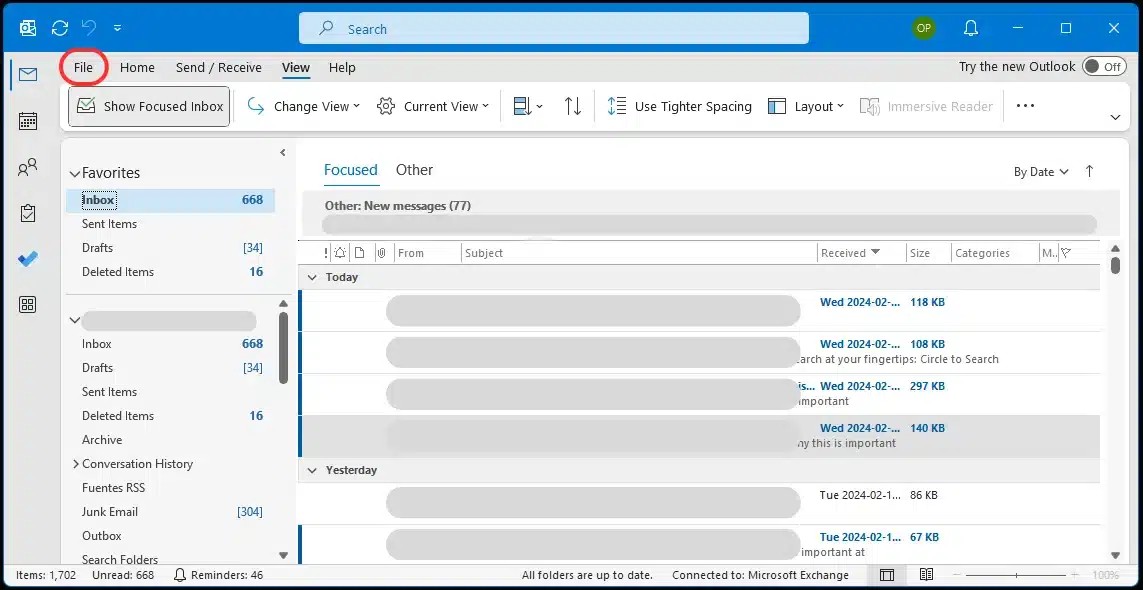1143x590 pixels.
Task: Open the Message Preview dropdown icon
Action: tap(528, 106)
